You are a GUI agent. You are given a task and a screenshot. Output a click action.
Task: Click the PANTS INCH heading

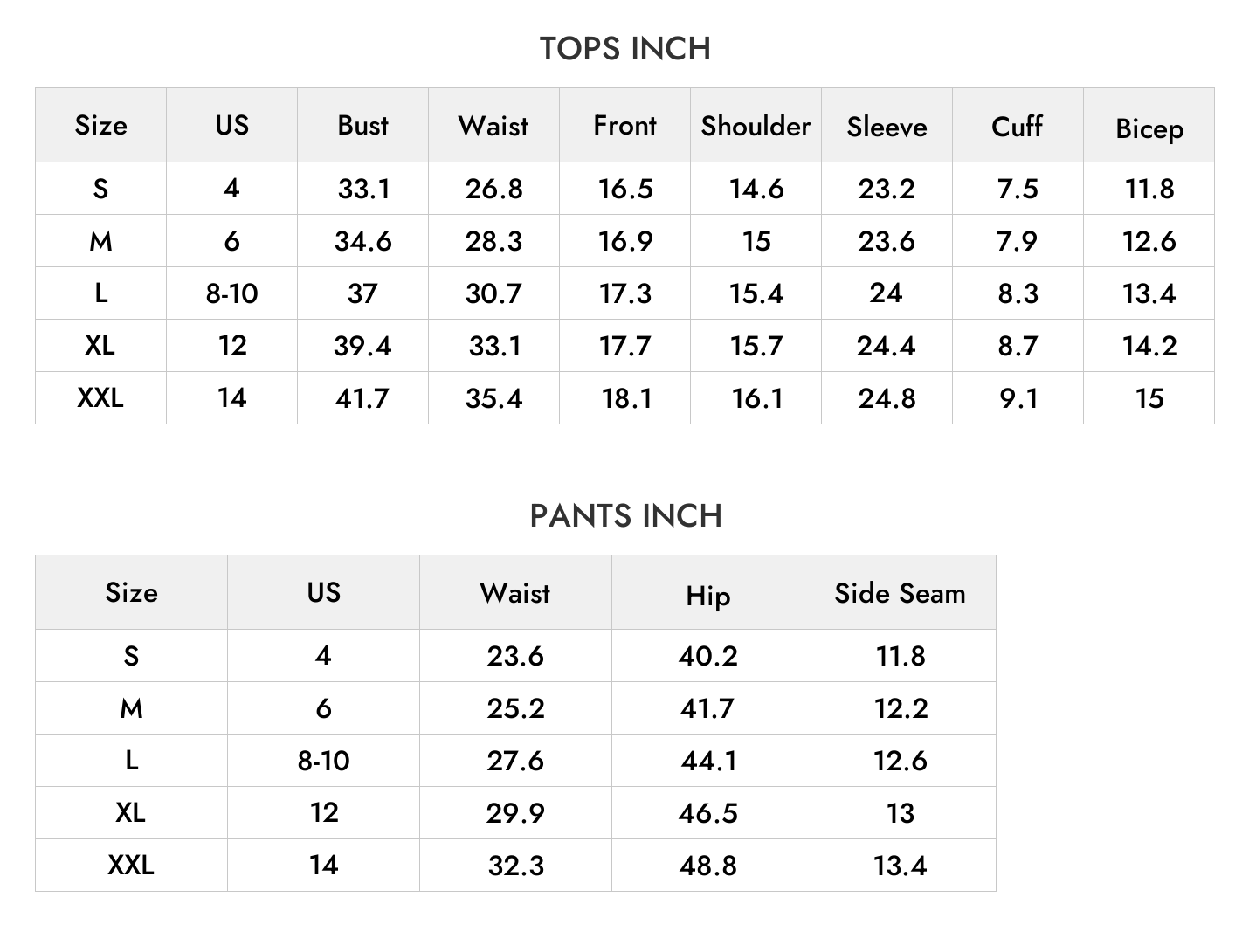click(x=625, y=516)
